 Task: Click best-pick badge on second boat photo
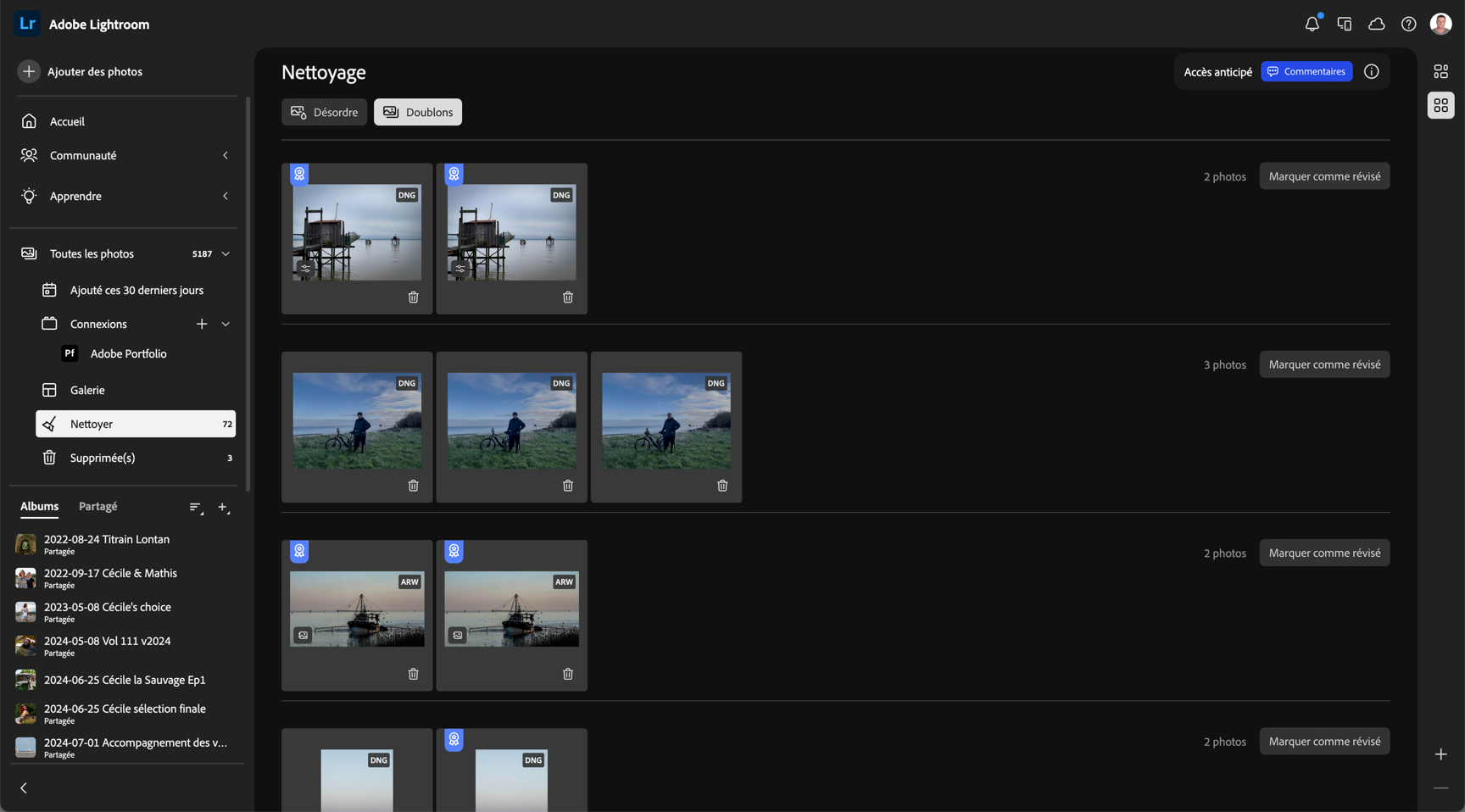(x=454, y=551)
